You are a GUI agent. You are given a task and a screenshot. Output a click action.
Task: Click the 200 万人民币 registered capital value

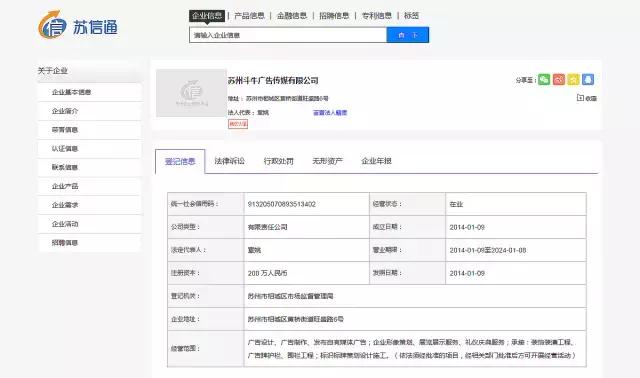tap(267, 273)
